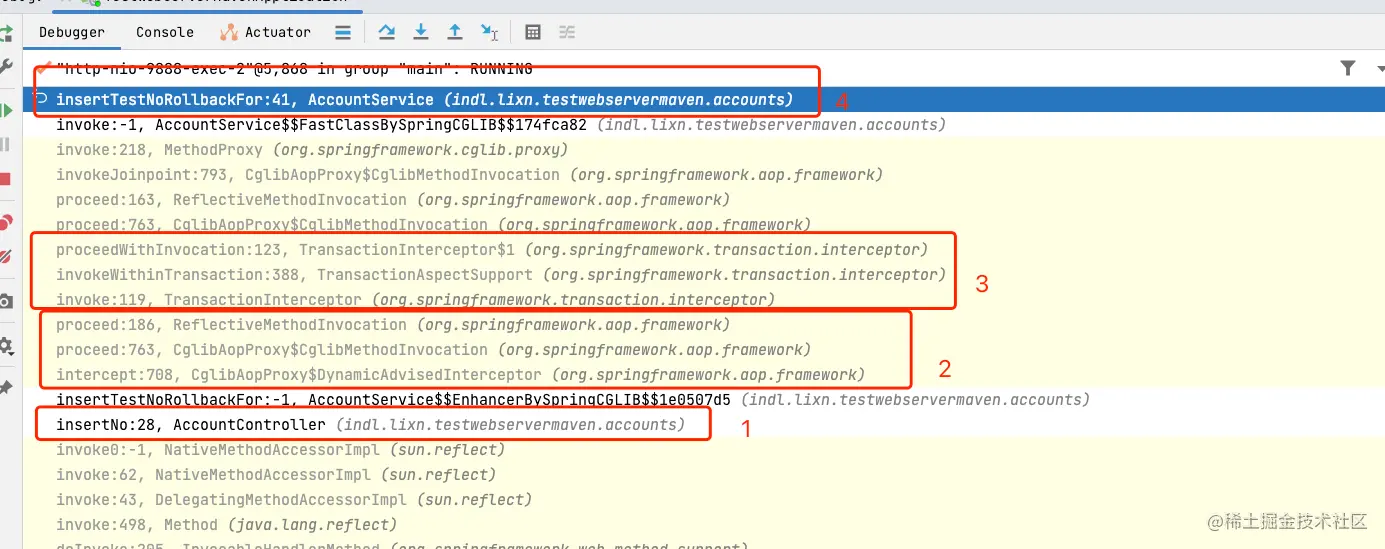Click the Trace Current Stream Chain icon
The height and width of the screenshot is (549, 1385).
point(567,32)
